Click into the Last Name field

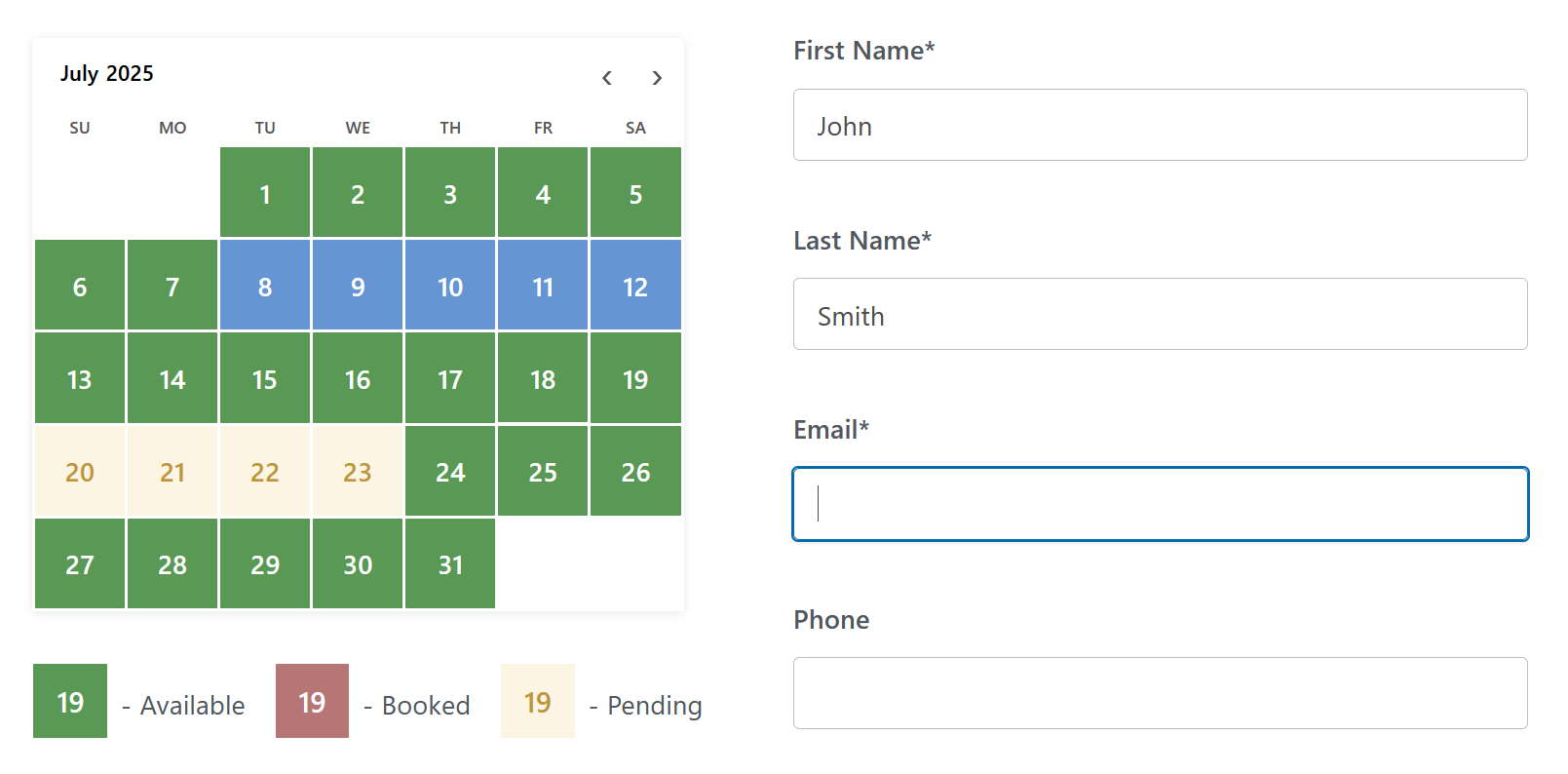click(1160, 314)
